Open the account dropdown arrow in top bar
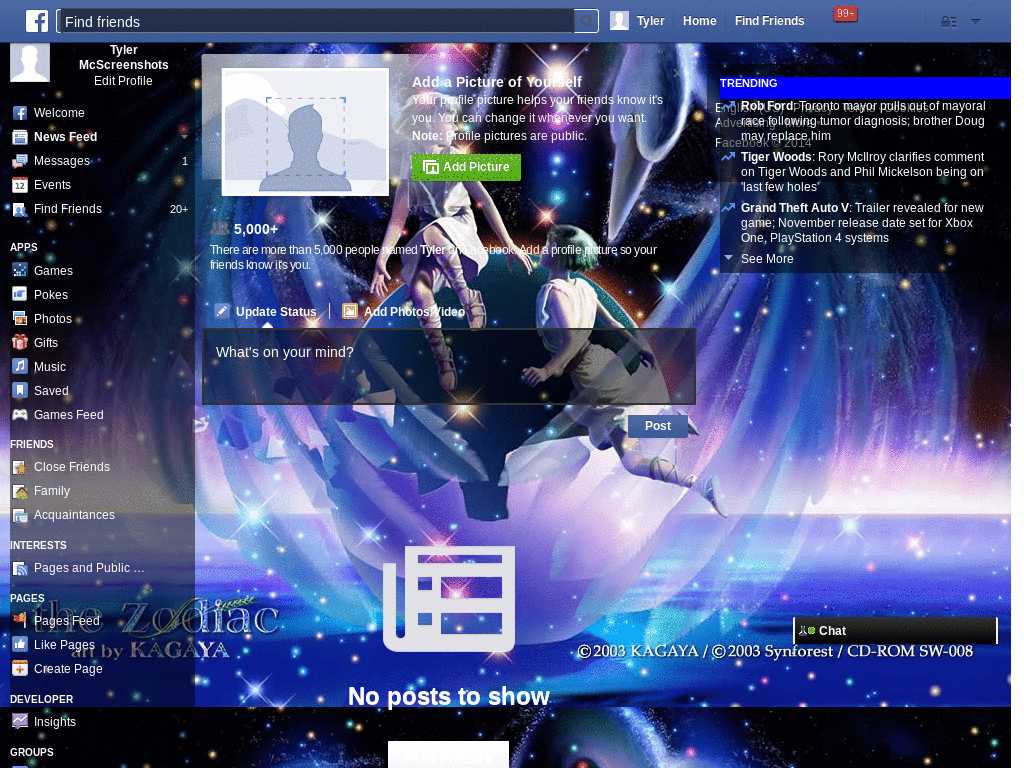Viewport: 1024px width, 768px height. 975,22
